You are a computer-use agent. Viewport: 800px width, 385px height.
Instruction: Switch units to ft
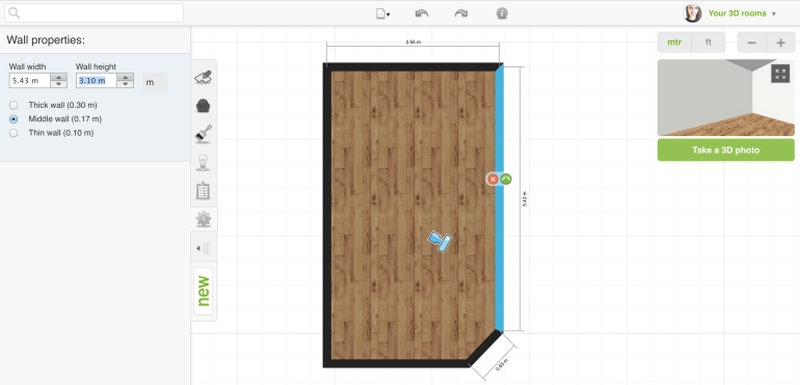click(708, 42)
